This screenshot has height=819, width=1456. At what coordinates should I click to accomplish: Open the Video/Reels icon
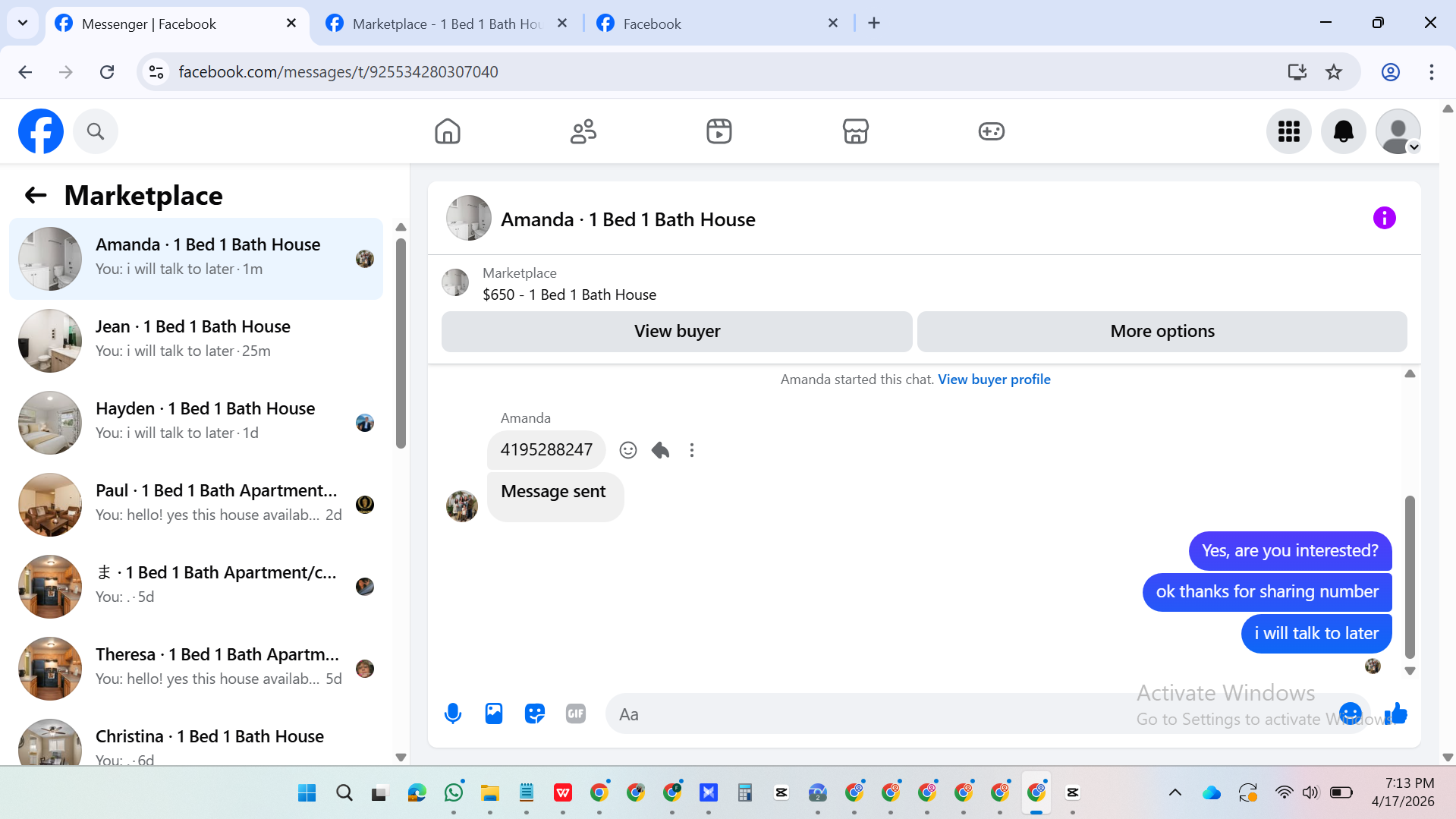pyautogui.click(x=719, y=131)
